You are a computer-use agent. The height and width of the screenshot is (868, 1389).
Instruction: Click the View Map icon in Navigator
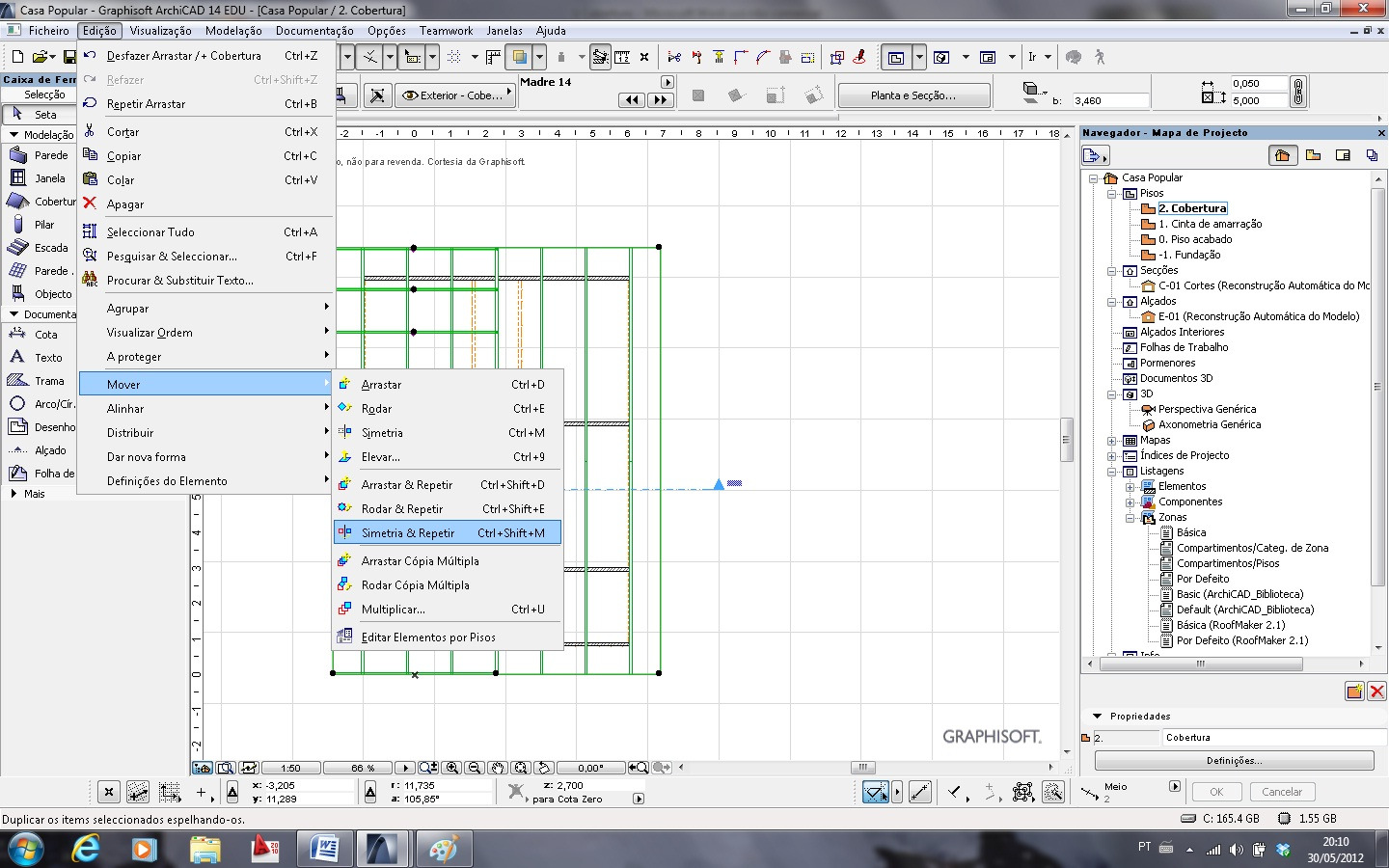[x=1313, y=154]
